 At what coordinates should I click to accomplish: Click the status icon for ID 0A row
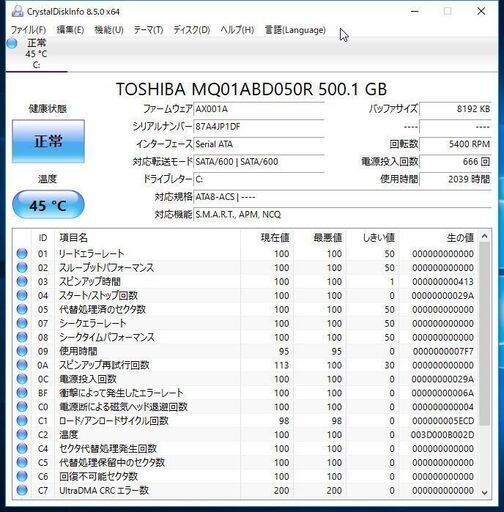click(x=22, y=365)
